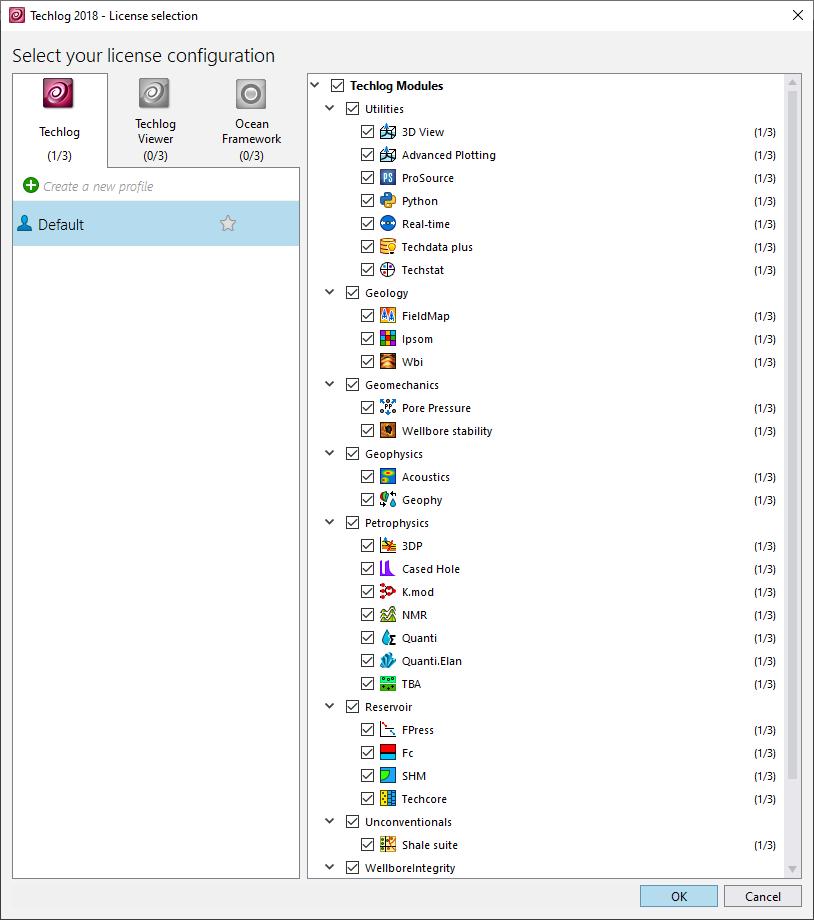Click the Quanti droplet sigma icon
This screenshot has width=814, height=920.
pos(387,637)
